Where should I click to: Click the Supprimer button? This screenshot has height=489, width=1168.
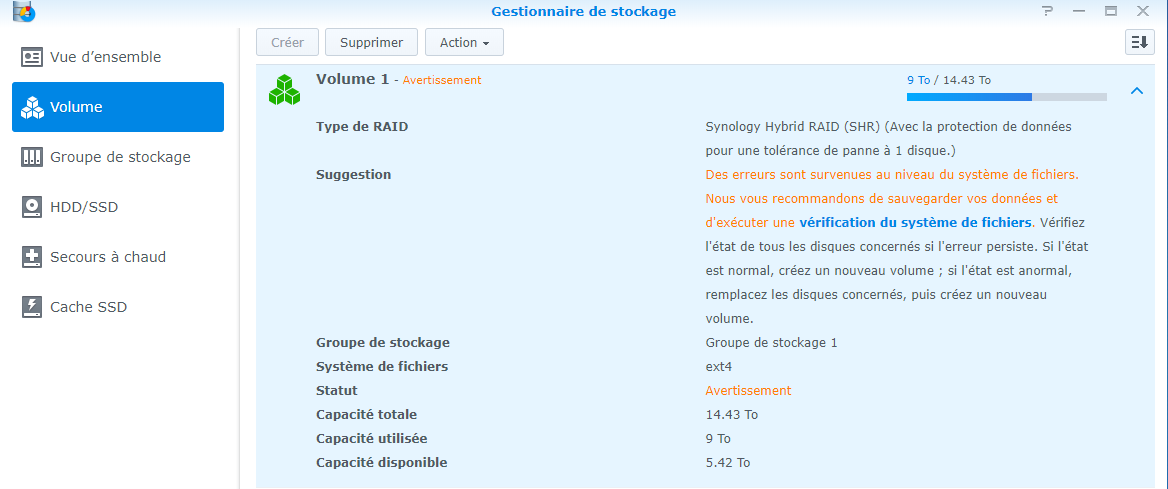[371, 42]
